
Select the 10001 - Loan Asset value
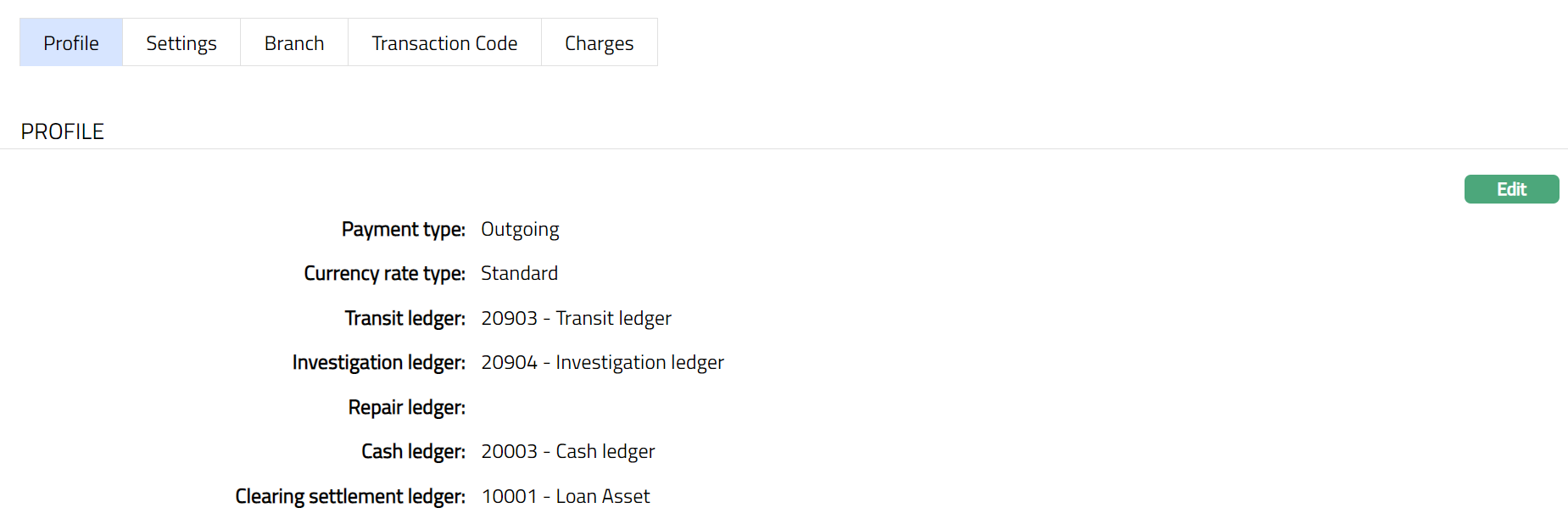pos(565,496)
